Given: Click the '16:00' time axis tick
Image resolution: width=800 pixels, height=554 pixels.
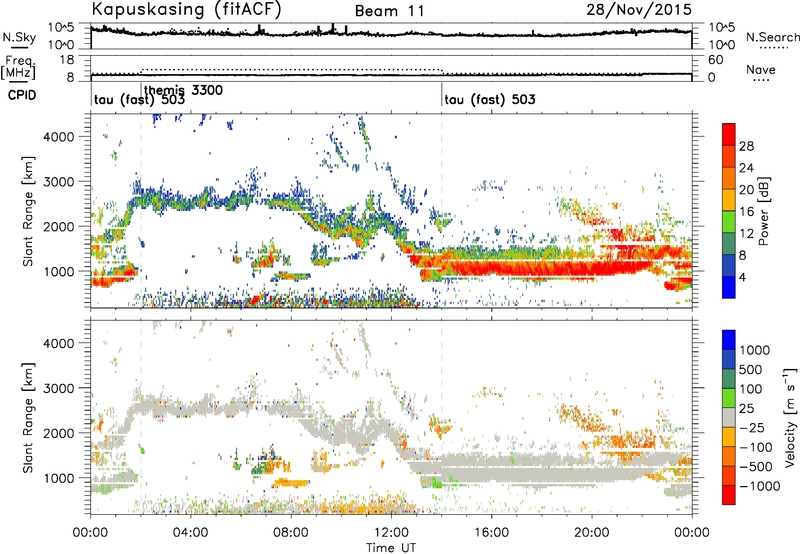Looking at the screenshot, I should (x=491, y=533).
